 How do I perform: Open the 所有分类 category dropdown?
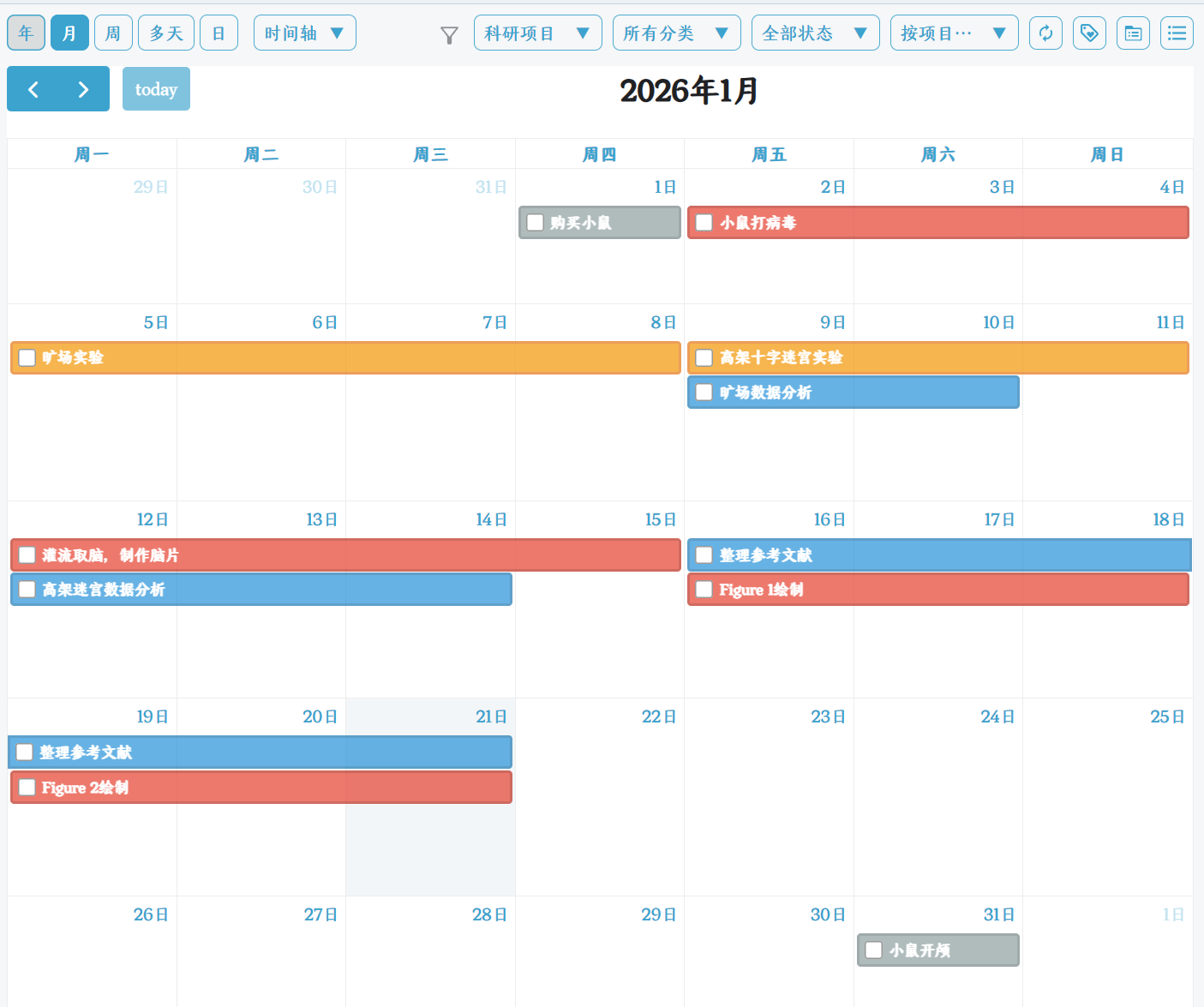click(677, 33)
